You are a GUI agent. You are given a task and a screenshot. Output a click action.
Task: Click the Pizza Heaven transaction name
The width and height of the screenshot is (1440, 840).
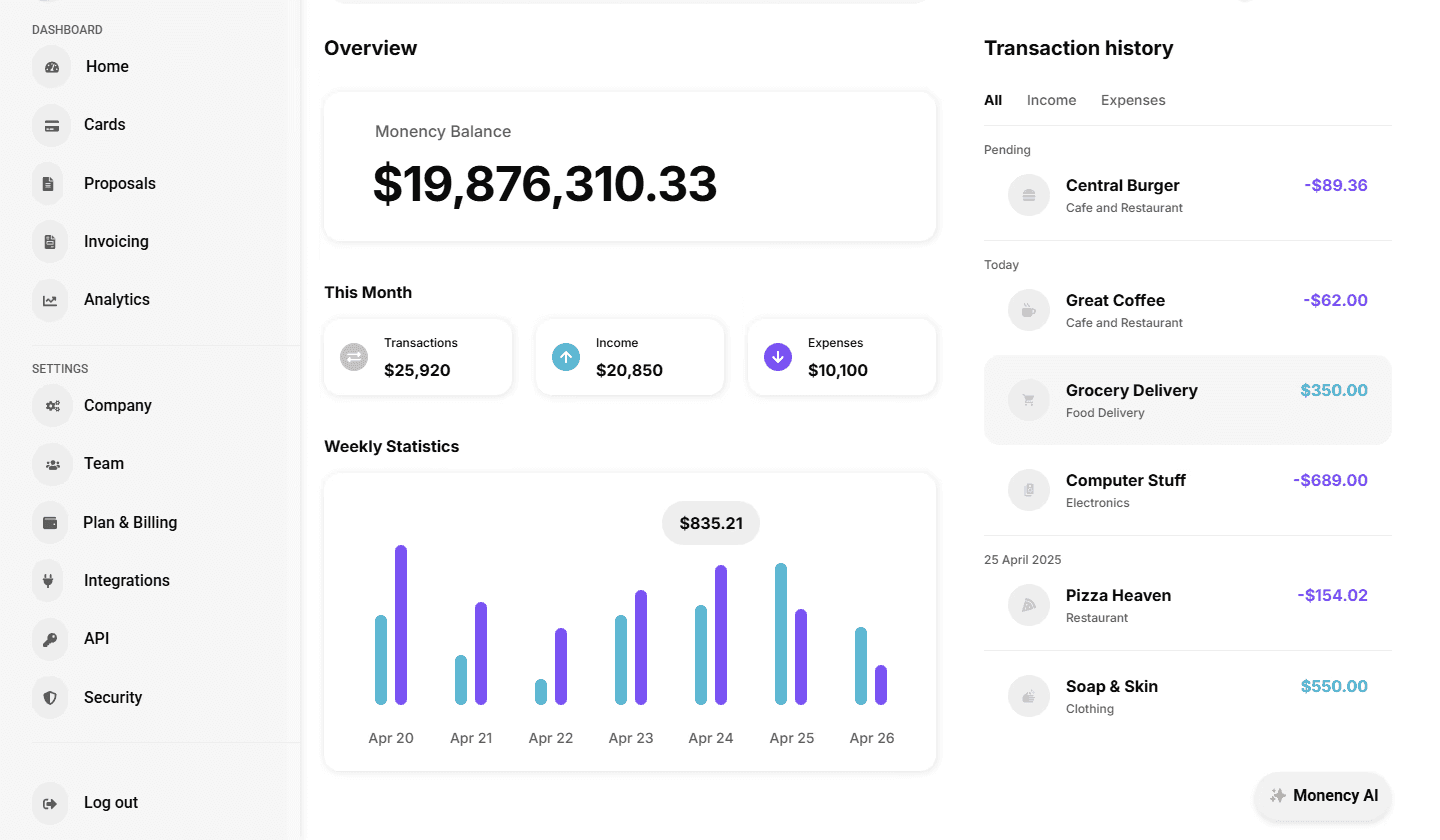[x=1118, y=596]
